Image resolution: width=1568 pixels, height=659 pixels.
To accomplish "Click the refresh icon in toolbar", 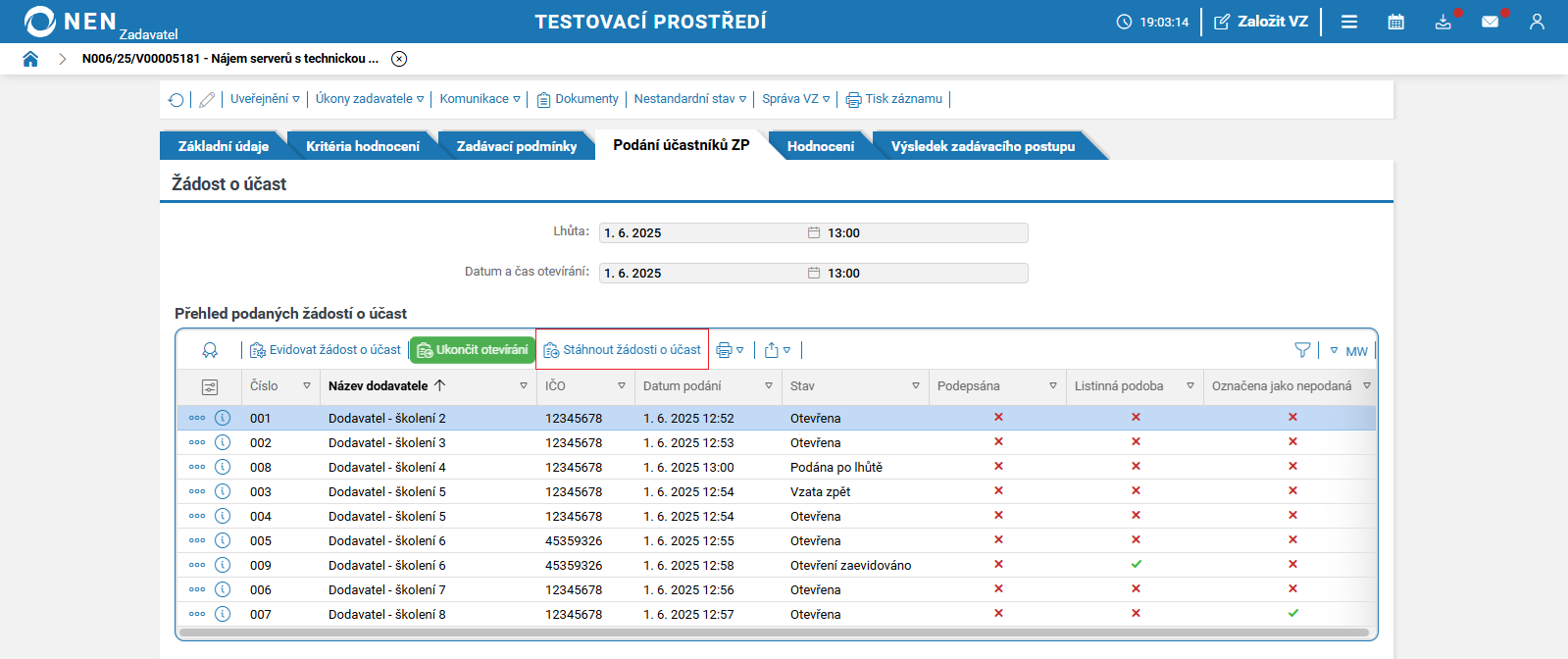I will coord(177,100).
